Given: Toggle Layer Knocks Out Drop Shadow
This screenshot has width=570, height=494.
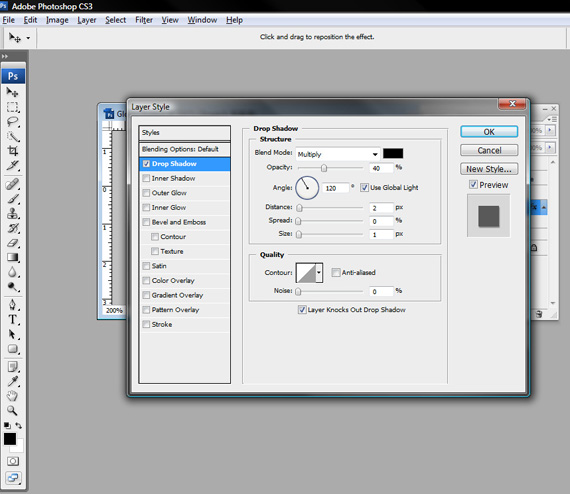Looking at the screenshot, I should [x=302, y=310].
